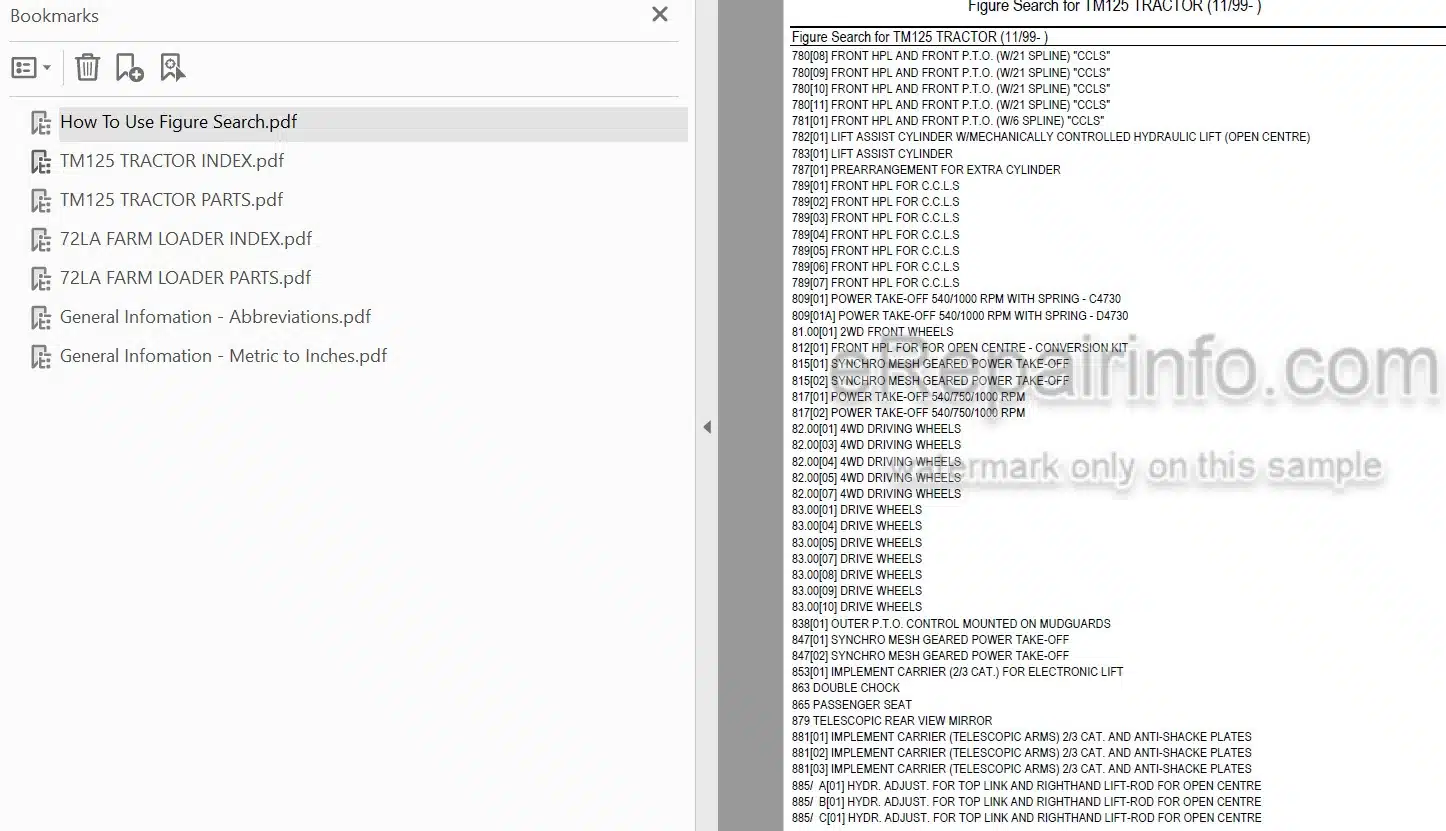The image size is (1446, 831).
Task: Find the current bookmark
Action: 172,68
